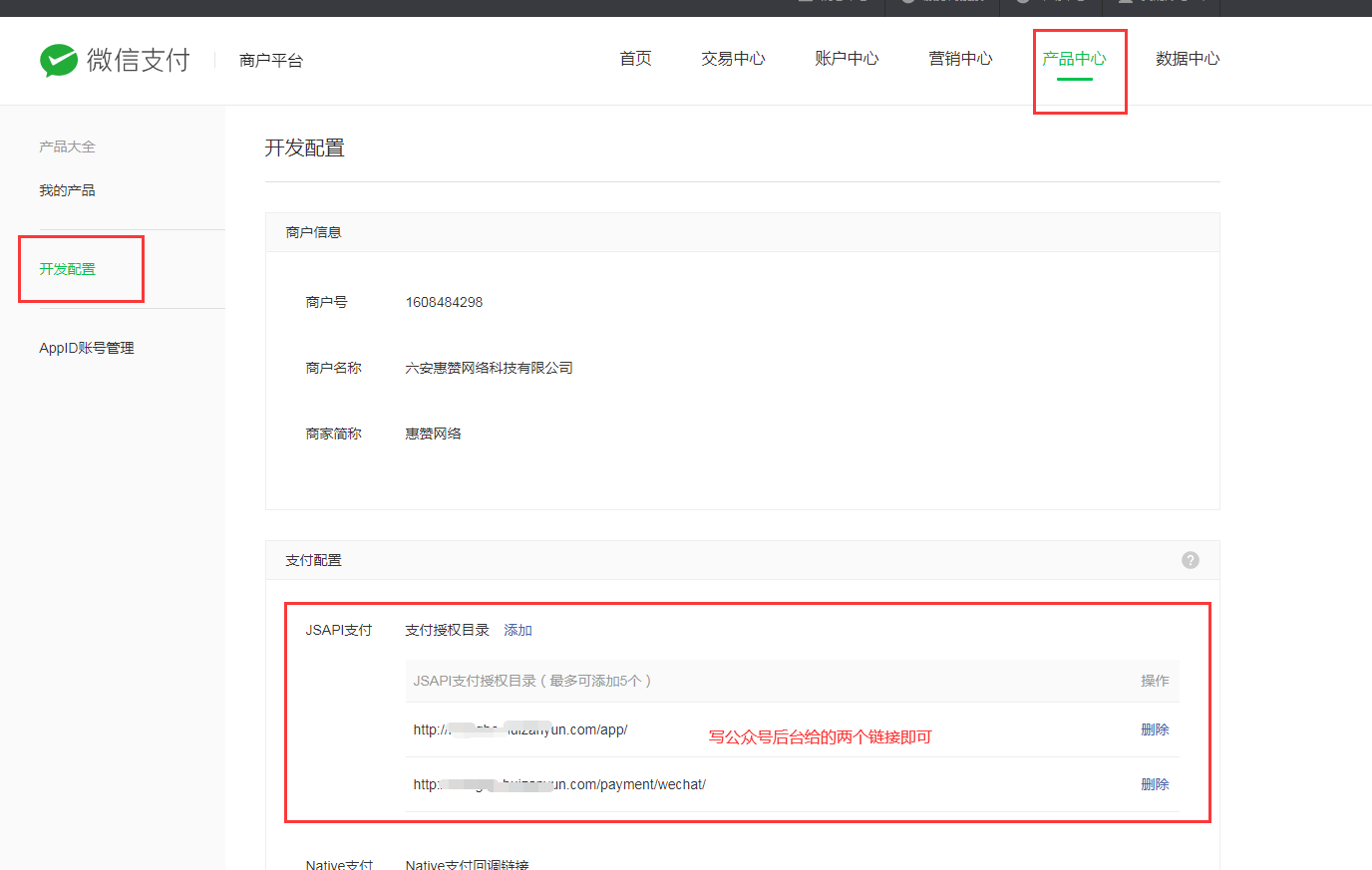Click the JSAPI支付 label

(x=338, y=630)
